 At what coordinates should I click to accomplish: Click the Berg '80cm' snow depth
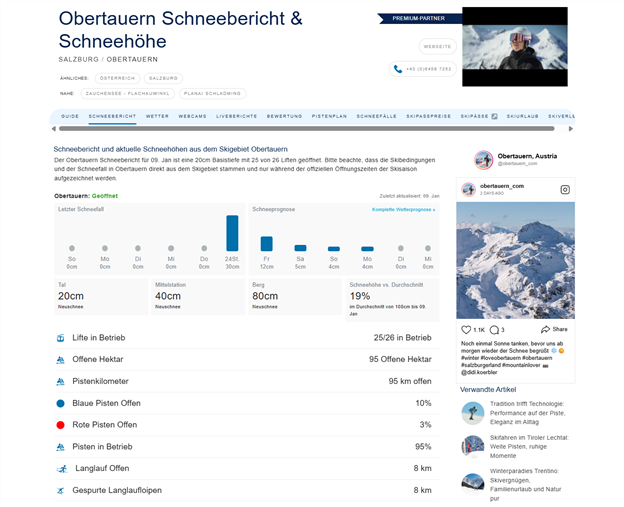tap(265, 296)
